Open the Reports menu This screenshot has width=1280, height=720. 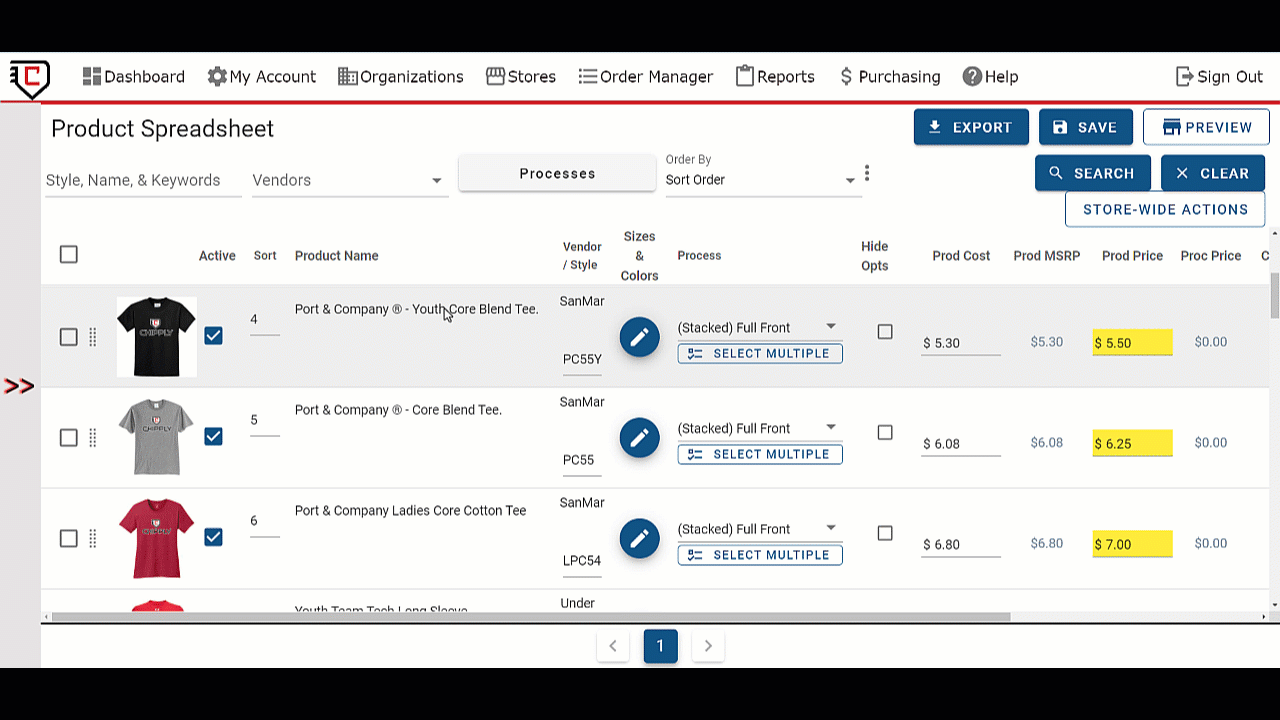click(775, 76)
